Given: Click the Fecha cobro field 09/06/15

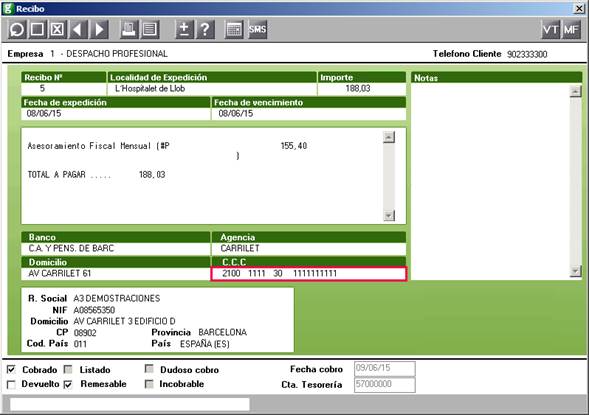Looking at the screenshot, I should tap(385, 368).
